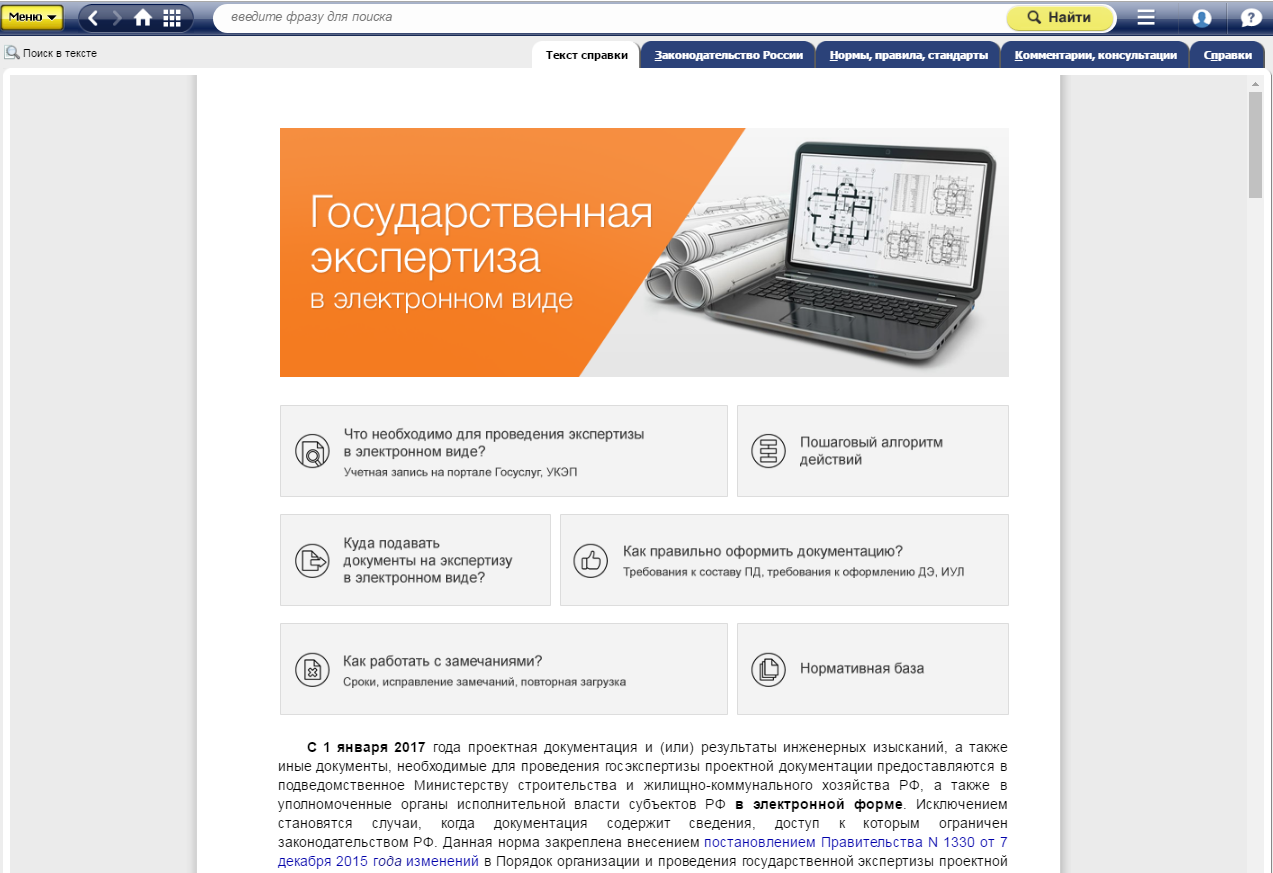1273x873 pixels.
Task: Click the back navigation arrow
Action: (x=93, y=18)
